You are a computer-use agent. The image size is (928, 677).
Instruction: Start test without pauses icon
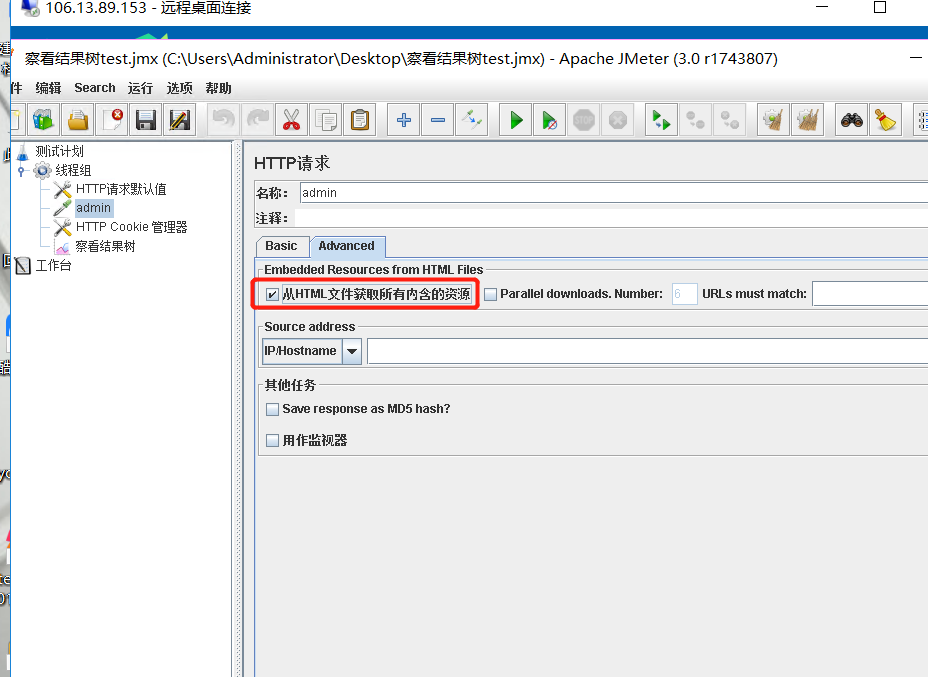(x=550, y=120)
